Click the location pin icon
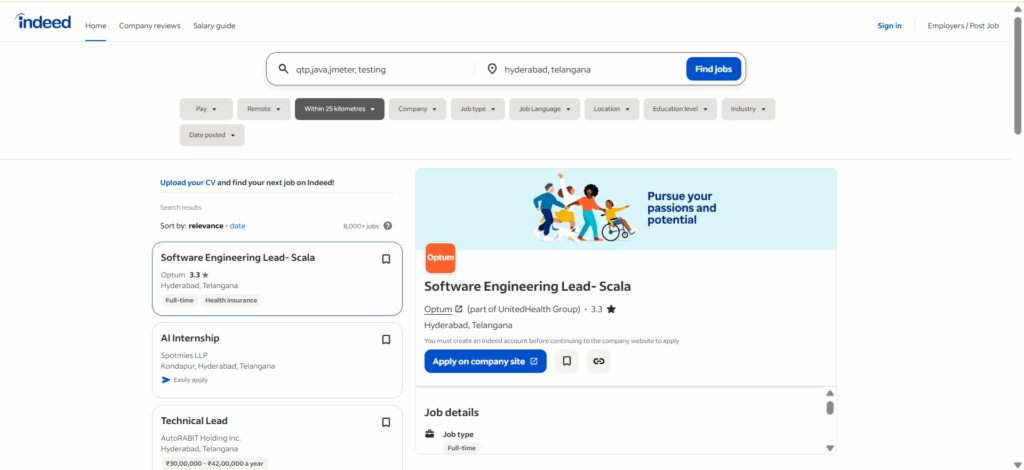This screenshot has width=1024, height=470. point(492,69)
